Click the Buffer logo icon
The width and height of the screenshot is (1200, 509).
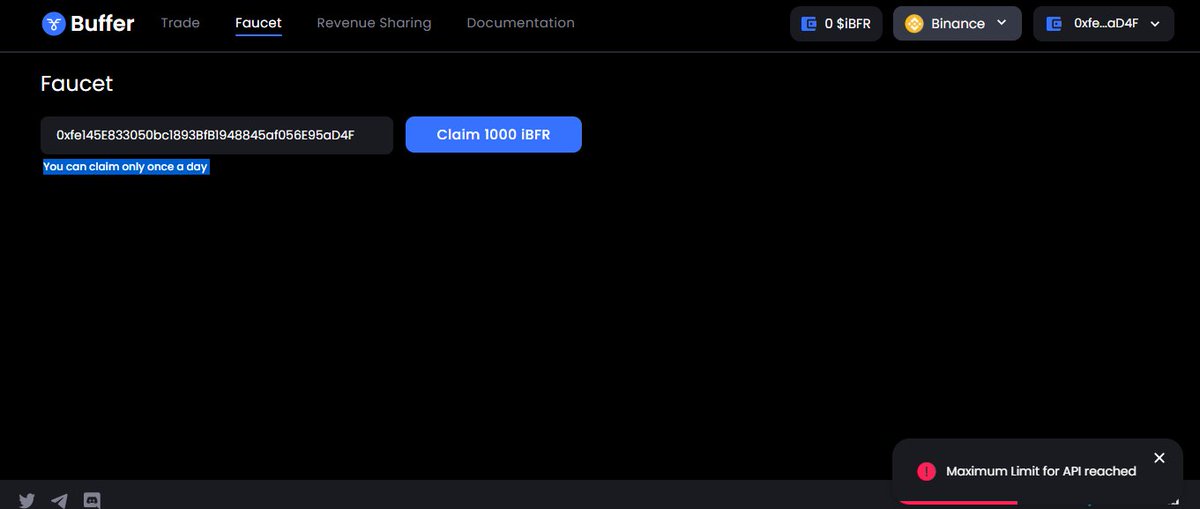[x=54, y=23]
